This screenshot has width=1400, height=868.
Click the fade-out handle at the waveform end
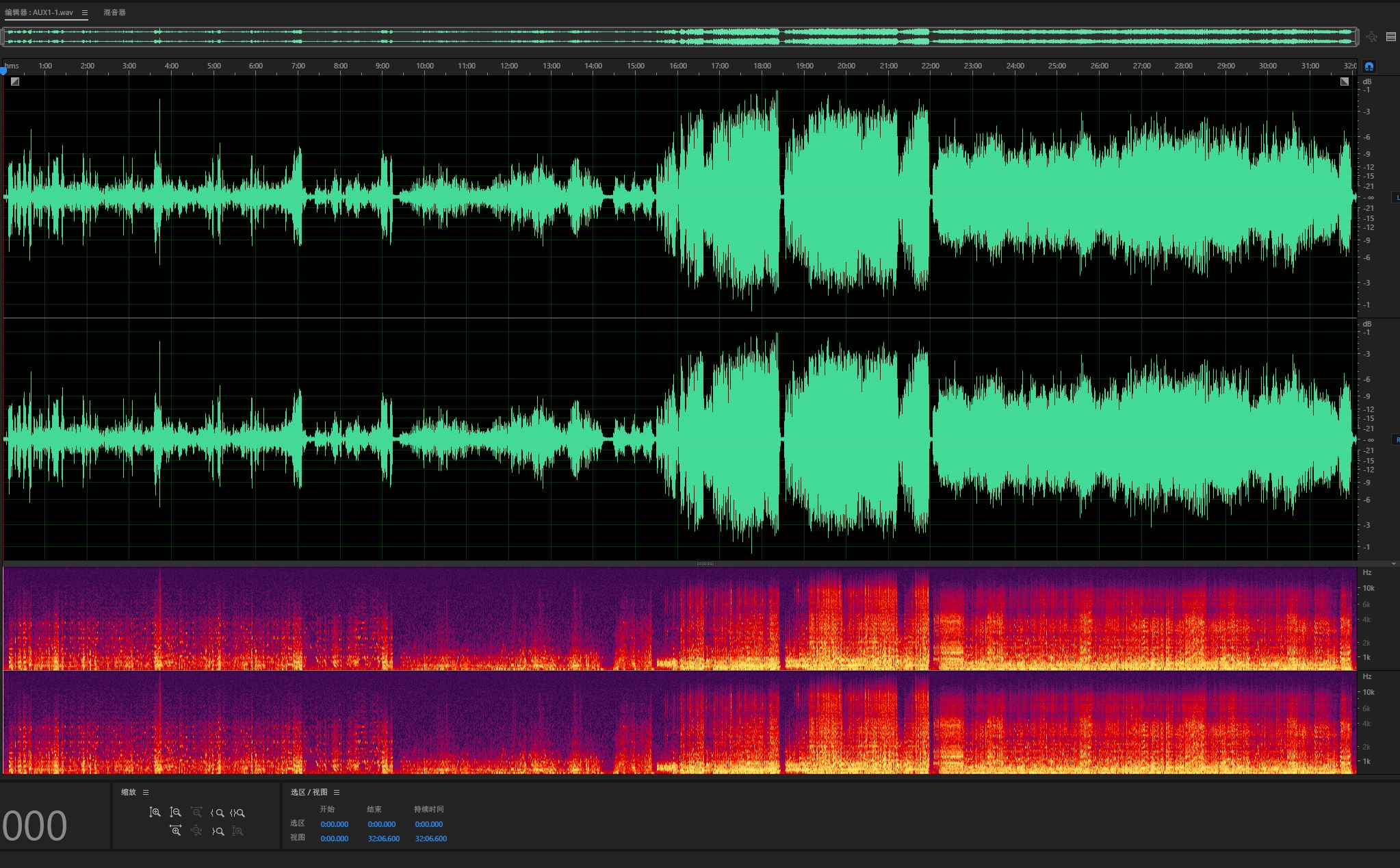(x=1344, y=81)
